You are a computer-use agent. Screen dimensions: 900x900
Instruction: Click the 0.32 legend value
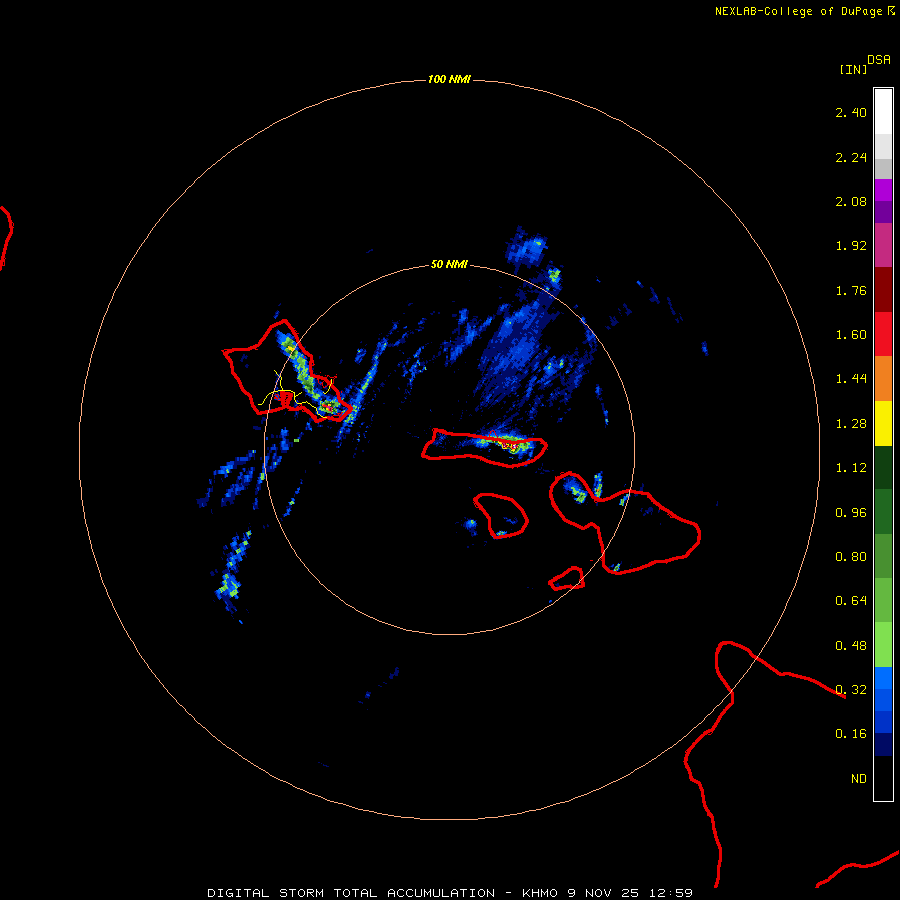pos(851,690)
